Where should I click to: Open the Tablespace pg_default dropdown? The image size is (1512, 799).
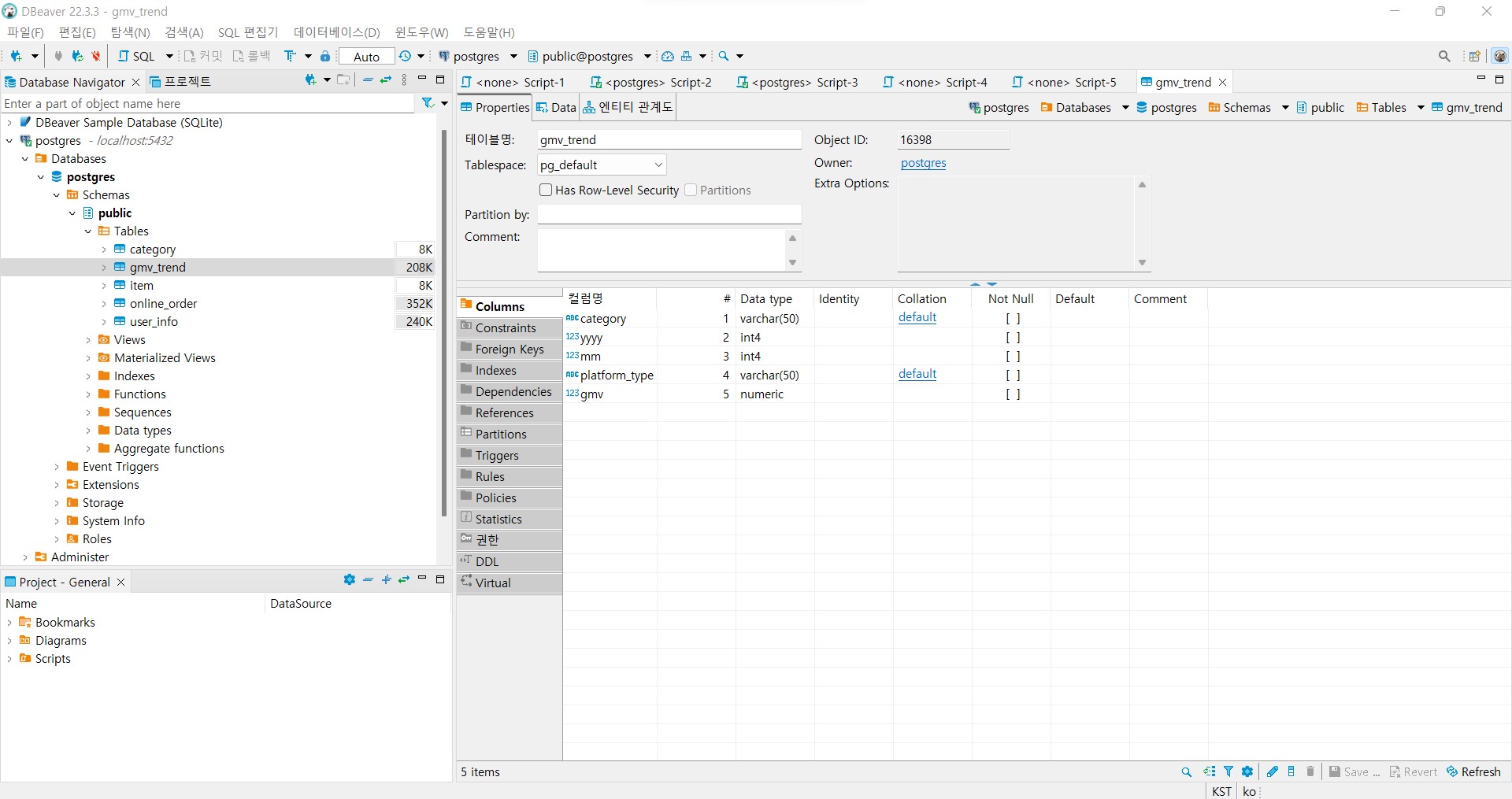coord(602,165)
